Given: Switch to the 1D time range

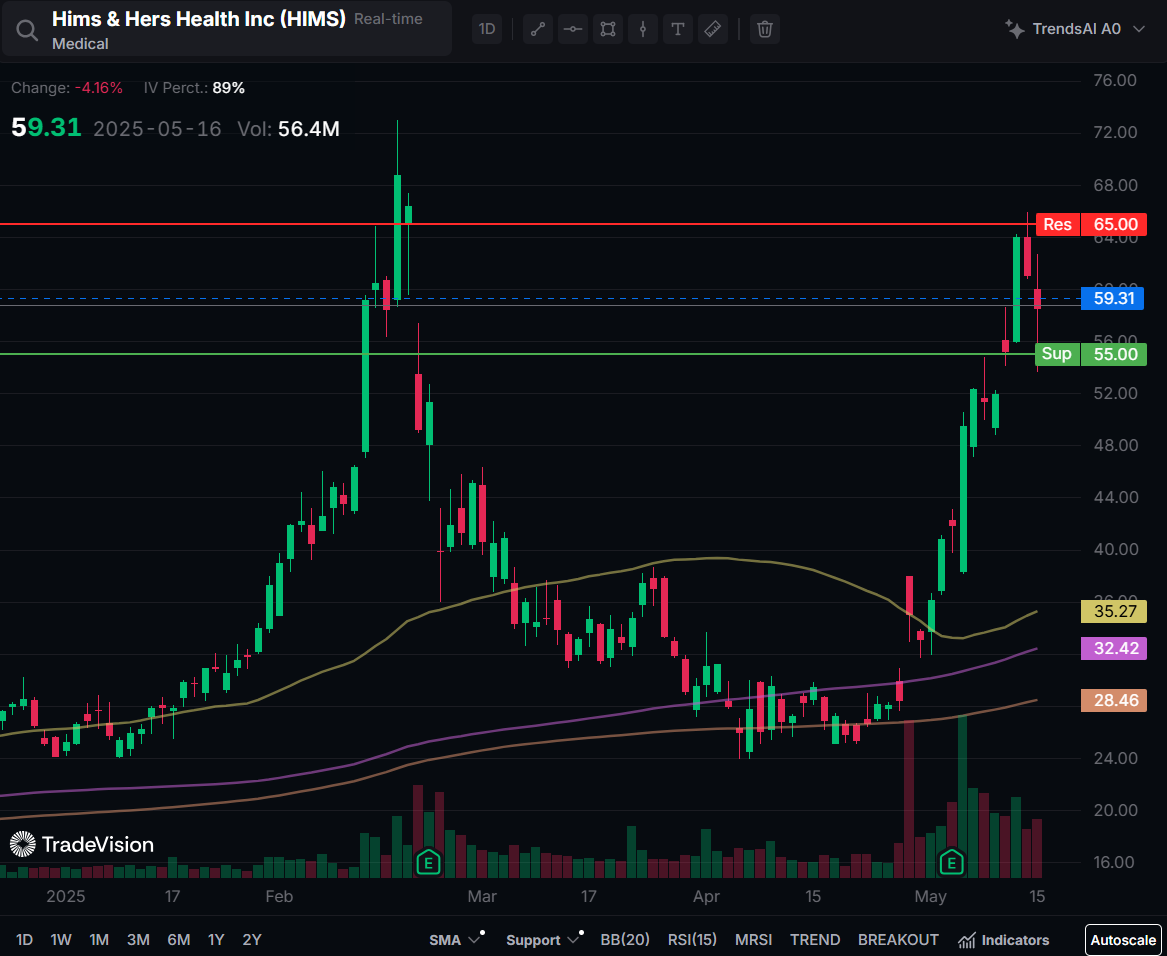Looking at the screenshot, I should coord(24,940).
